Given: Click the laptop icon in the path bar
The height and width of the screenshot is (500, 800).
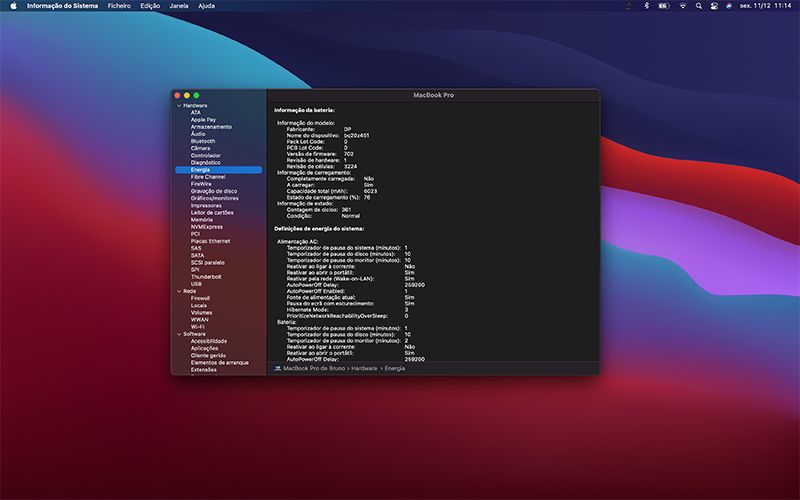Looking at the screenshot, I should pos(278,368).
